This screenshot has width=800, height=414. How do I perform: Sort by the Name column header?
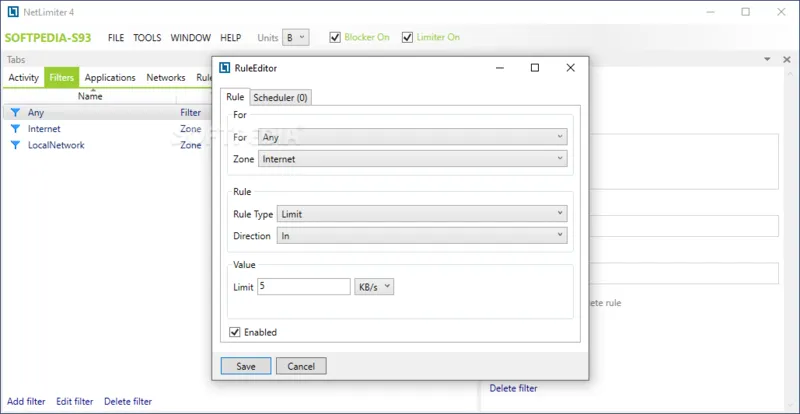tap(90, 96)
